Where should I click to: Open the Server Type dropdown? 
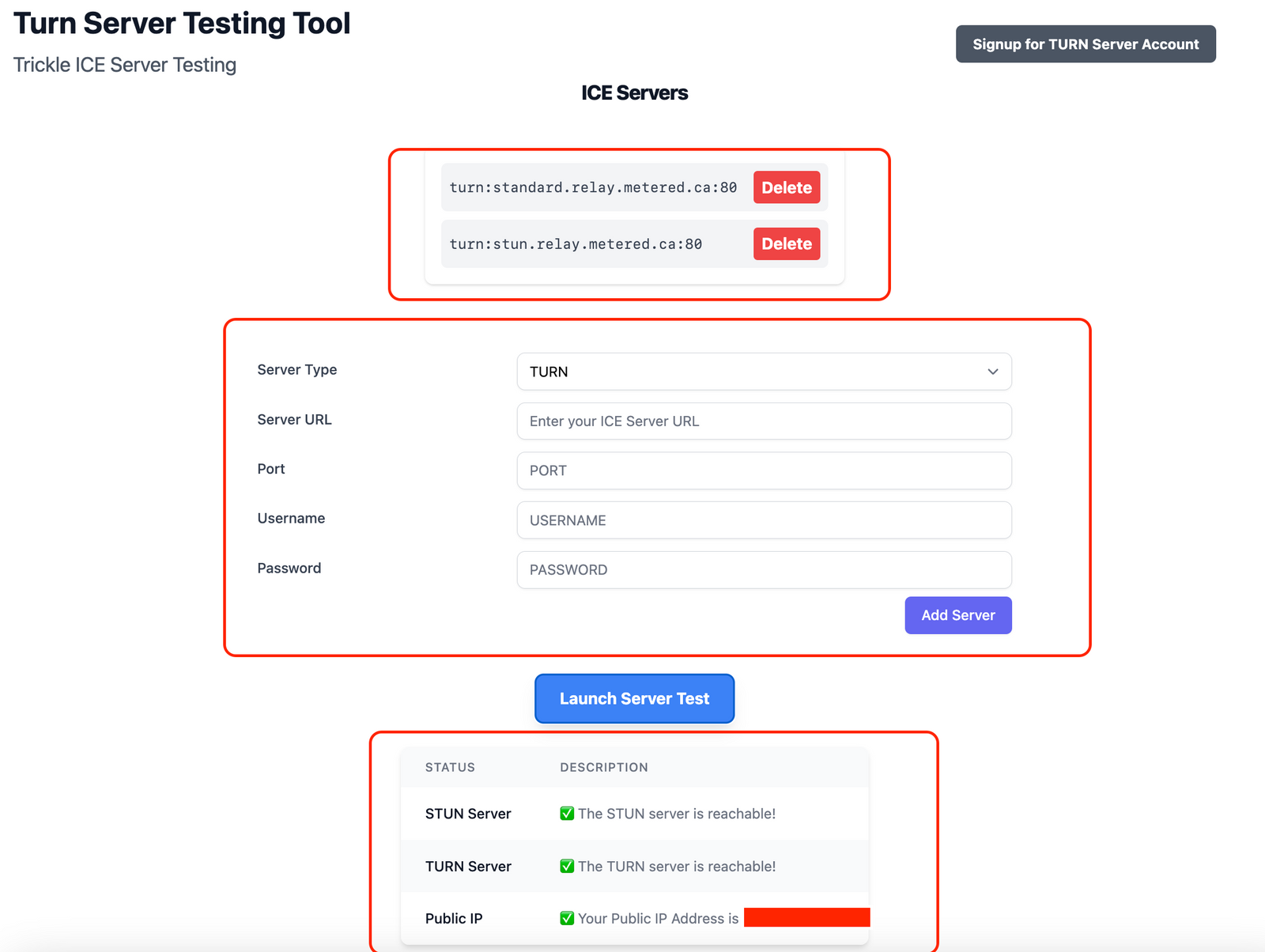pyautogui.click(x=763, y=372)
